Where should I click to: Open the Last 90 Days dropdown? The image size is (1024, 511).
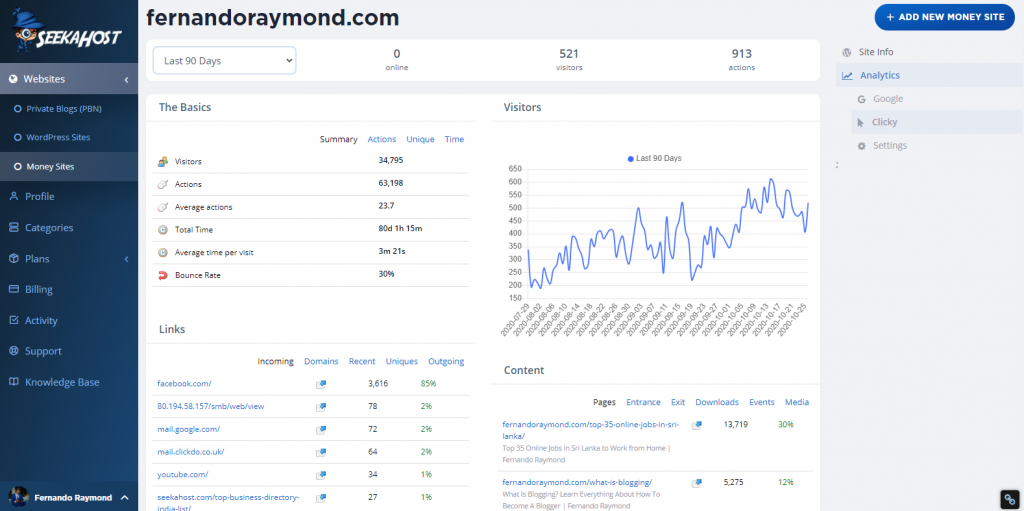pos(224,60)
